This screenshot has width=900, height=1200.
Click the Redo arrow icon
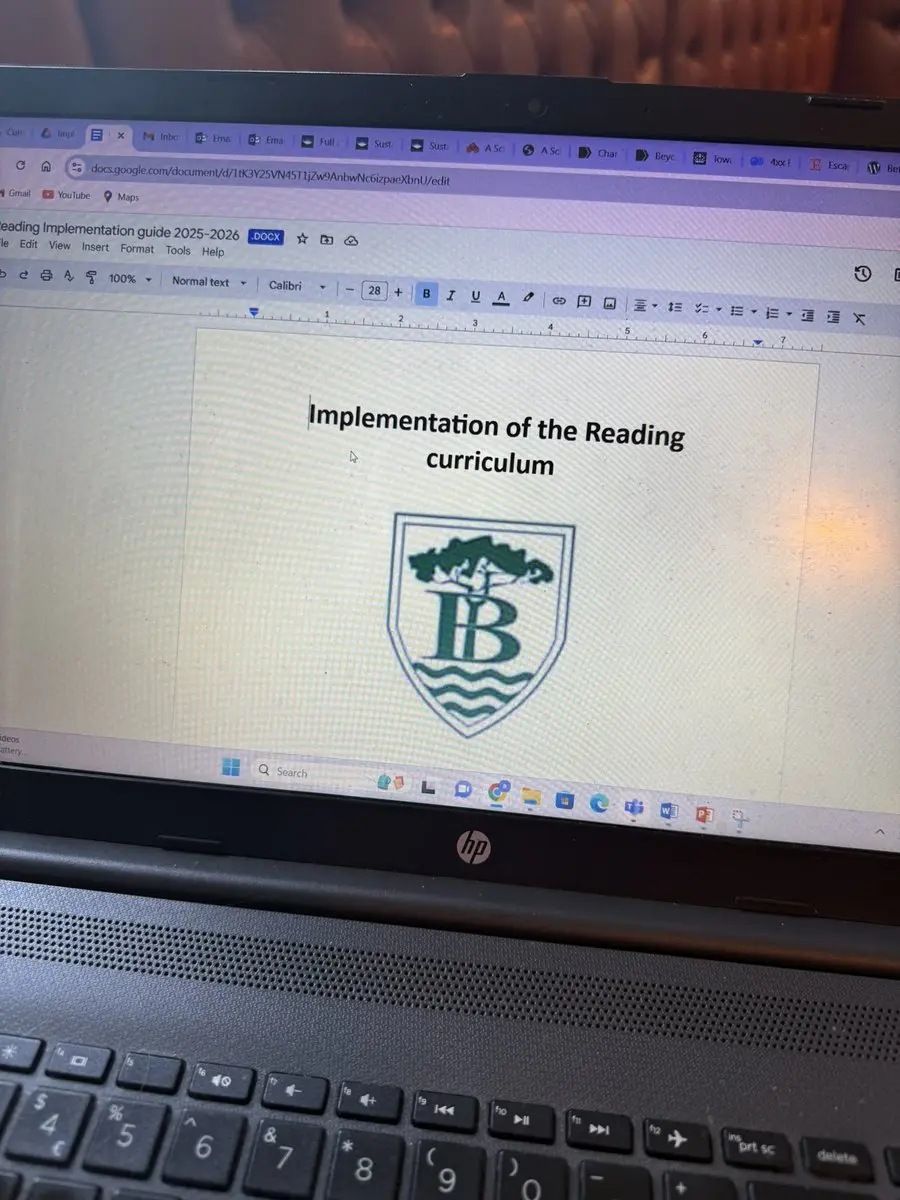pos(24,276)
